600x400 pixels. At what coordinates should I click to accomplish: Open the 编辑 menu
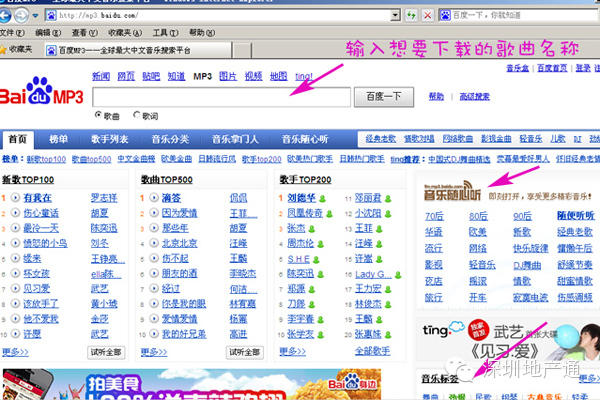[48, 33]
